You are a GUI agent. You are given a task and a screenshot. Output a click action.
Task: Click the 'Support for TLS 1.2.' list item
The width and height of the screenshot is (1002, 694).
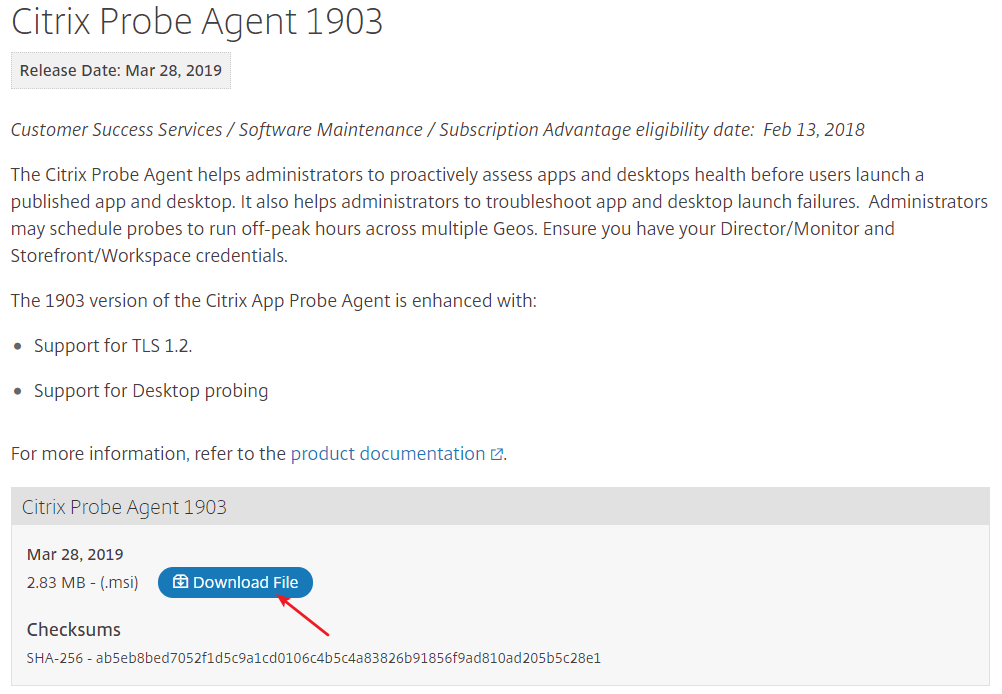(x=113, y=346)
